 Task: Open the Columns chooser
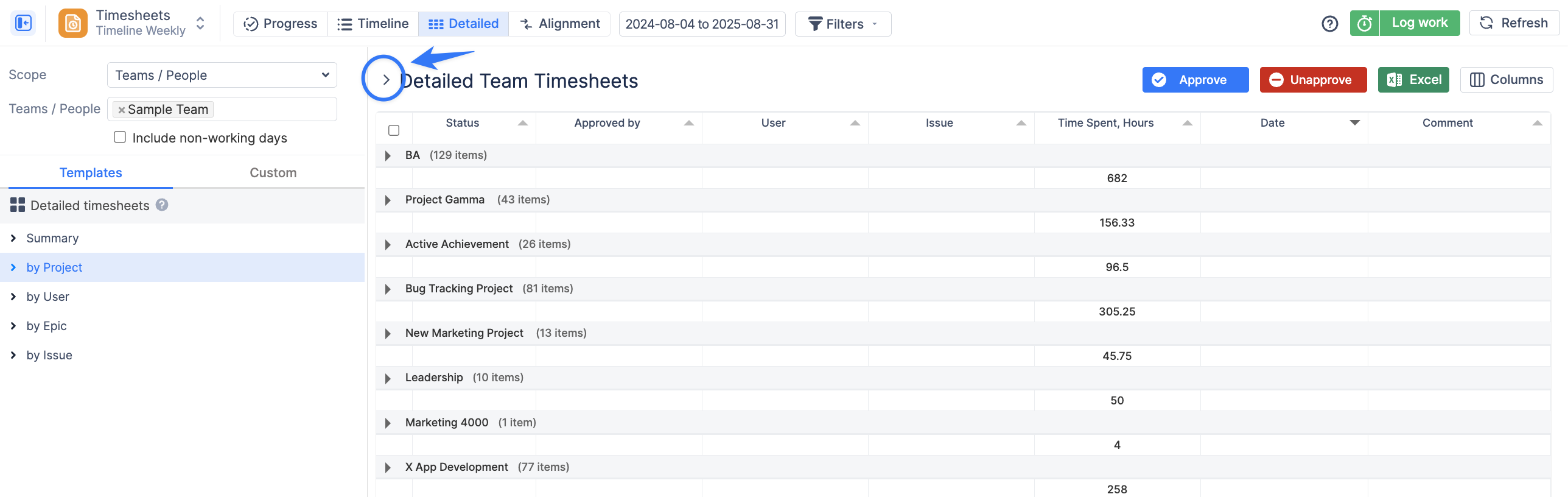(x=1507, y=80)
